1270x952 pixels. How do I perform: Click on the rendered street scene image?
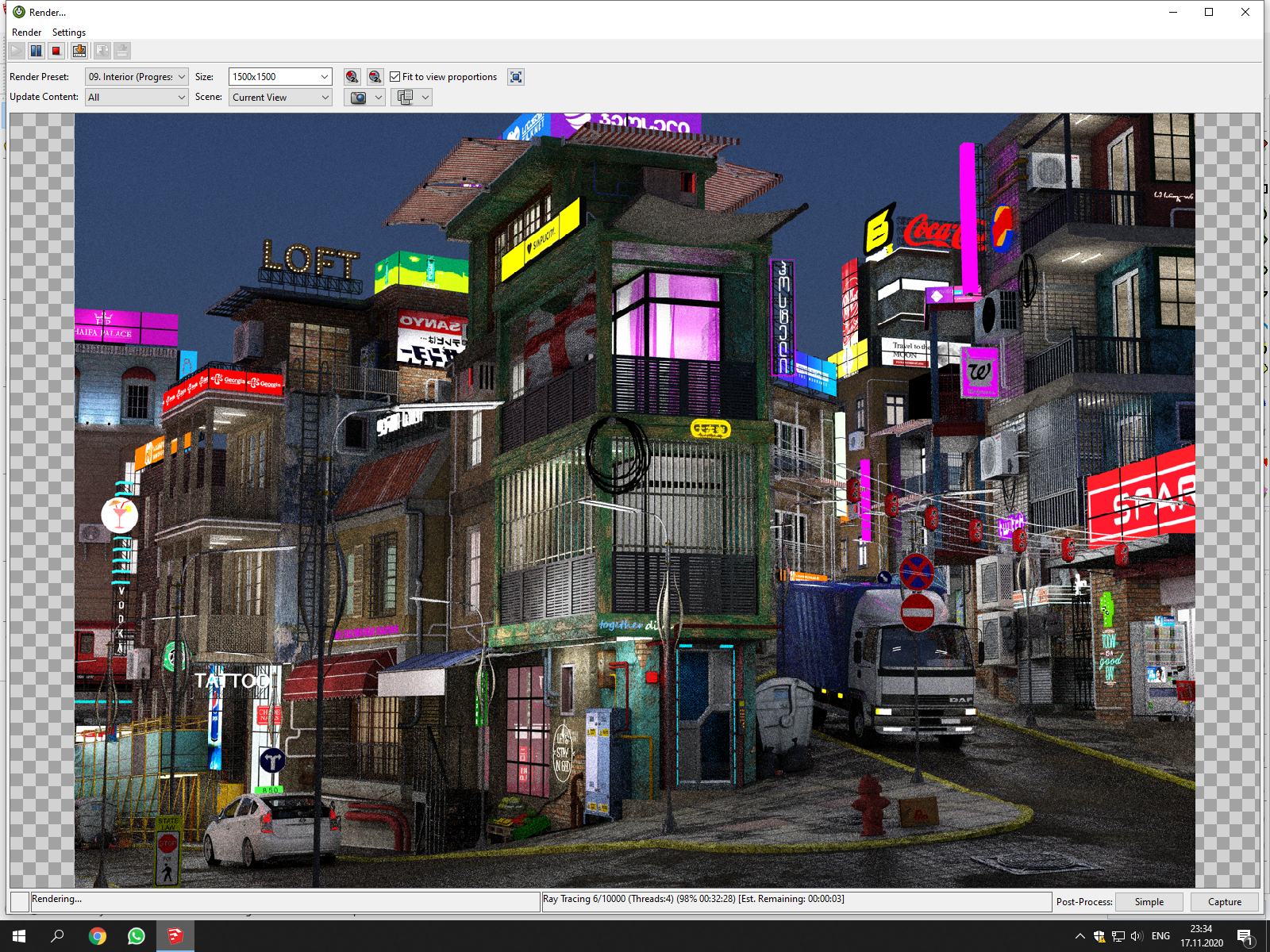point(635,501)
